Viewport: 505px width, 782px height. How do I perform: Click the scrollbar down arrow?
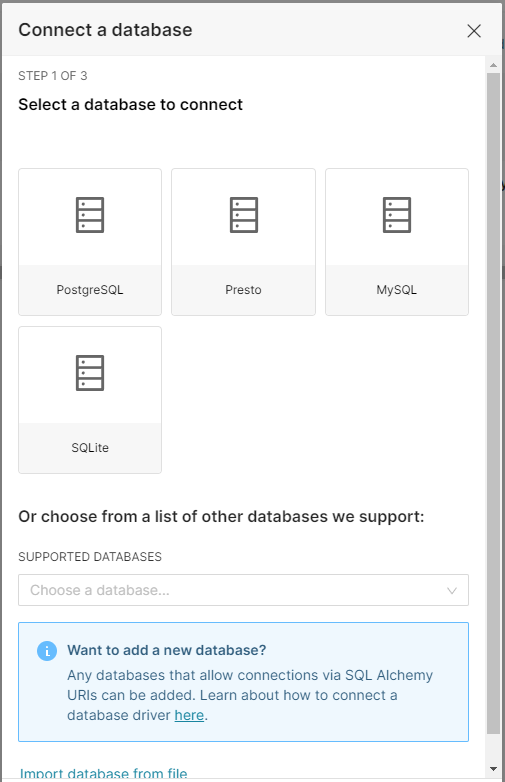[493, 769]
